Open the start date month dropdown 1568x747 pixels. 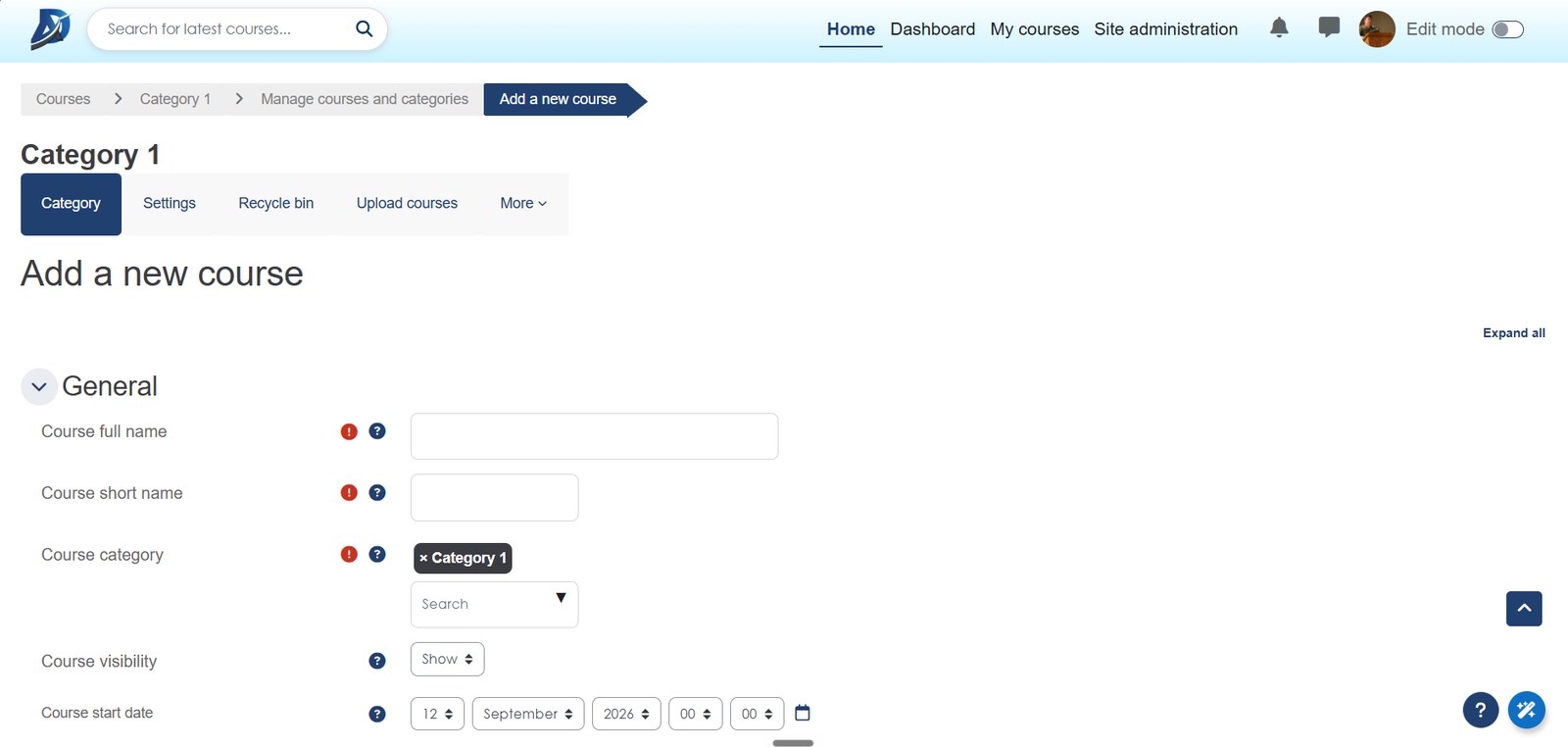click(x=528, y=714)
